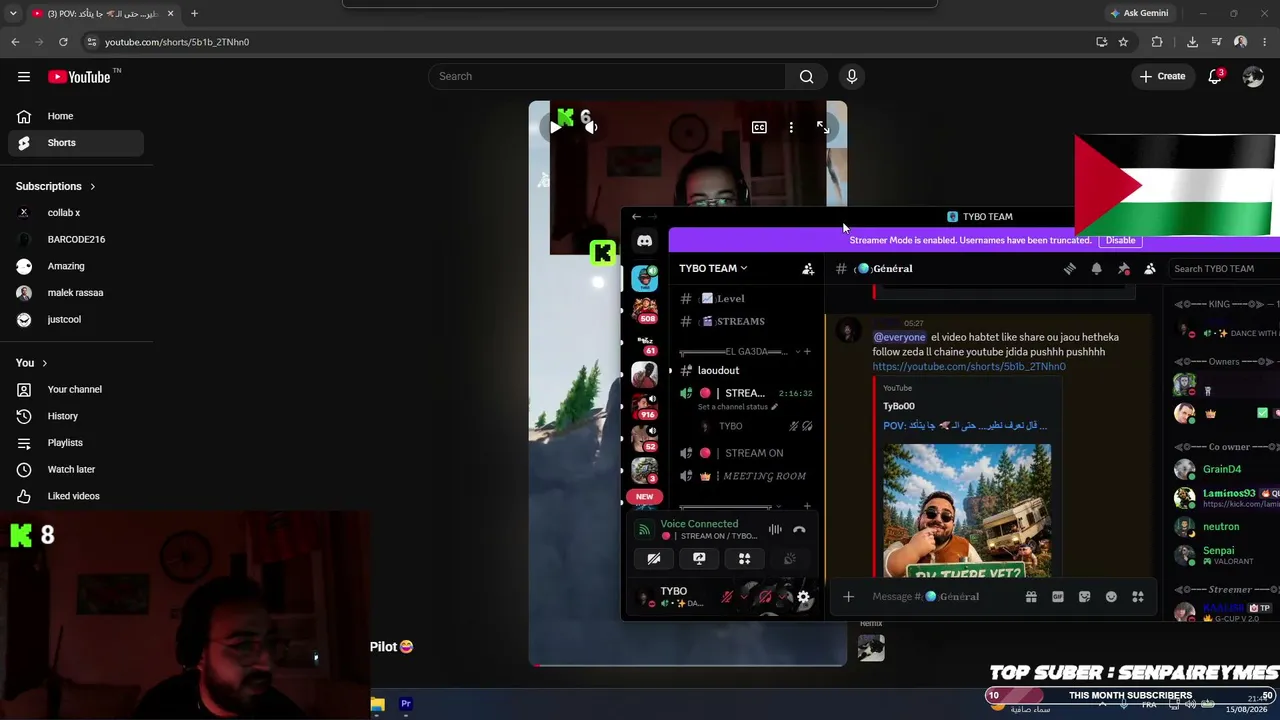The height and width of the screenshot is (720, 1280).
Task: Open Chrome tab search dropdown
Action: (x=13, y=13)
